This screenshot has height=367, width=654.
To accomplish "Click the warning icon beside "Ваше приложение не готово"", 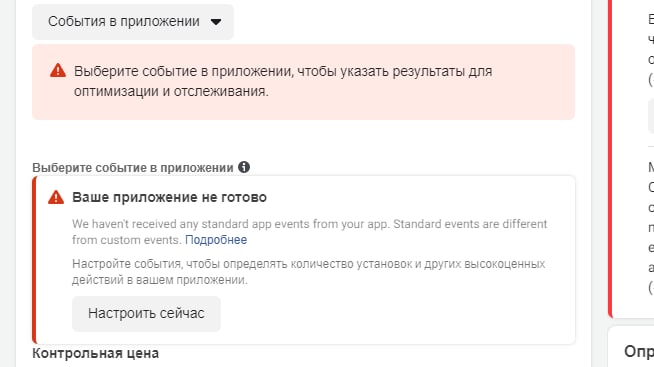I will pos(56,197).
